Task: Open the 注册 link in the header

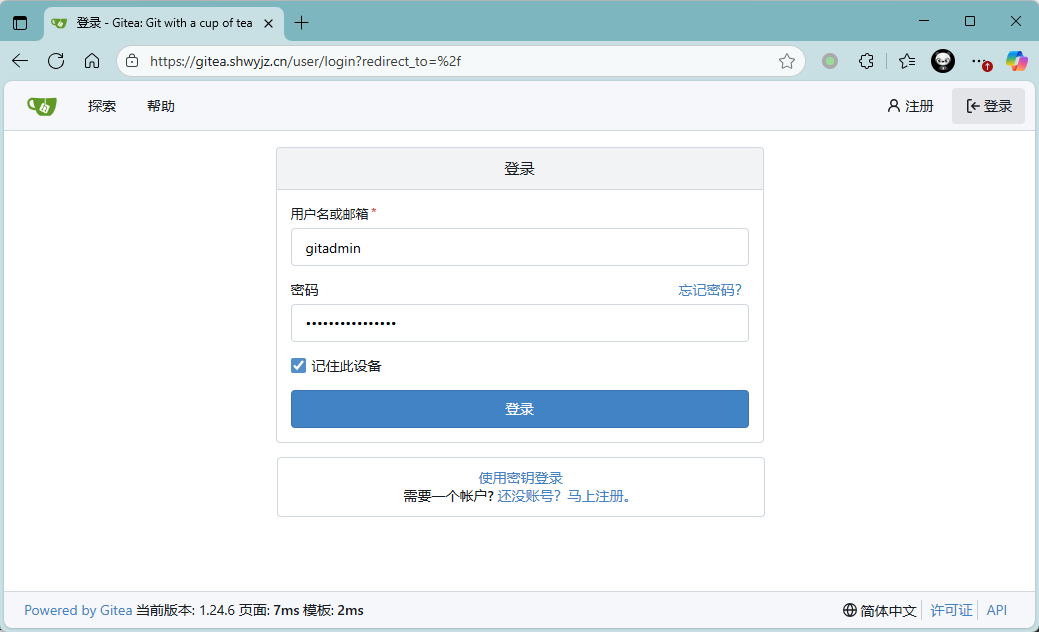Action: tap(910, 106)
